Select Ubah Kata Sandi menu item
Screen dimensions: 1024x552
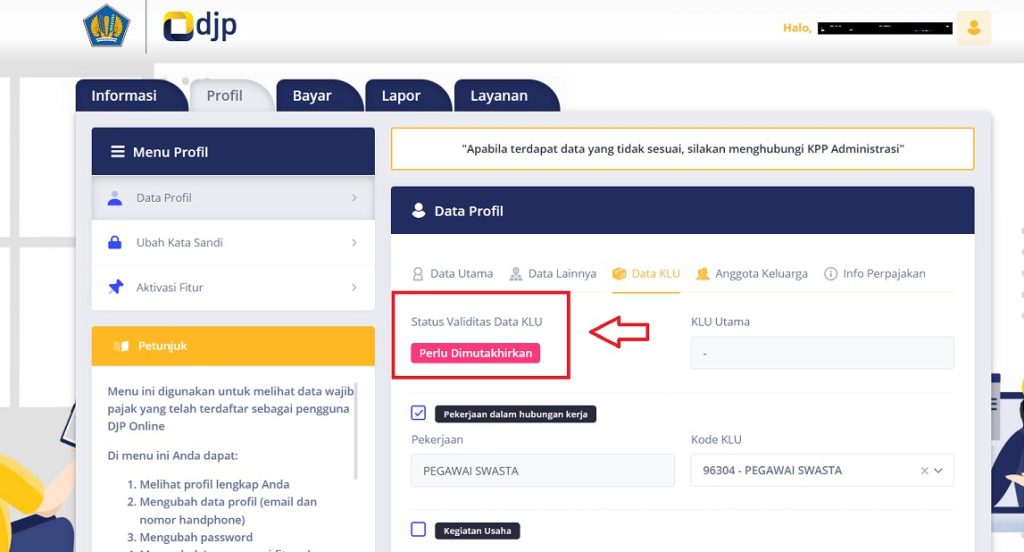[x=233, y=242]
